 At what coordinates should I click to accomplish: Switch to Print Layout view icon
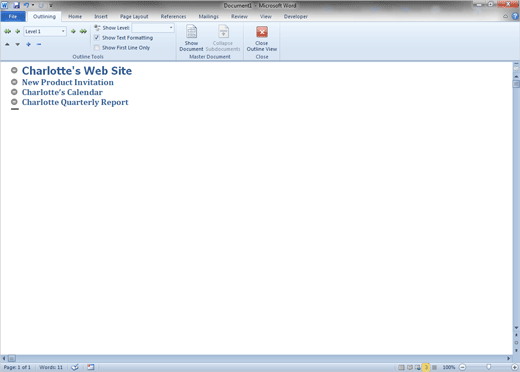click(x=401, y=367)
